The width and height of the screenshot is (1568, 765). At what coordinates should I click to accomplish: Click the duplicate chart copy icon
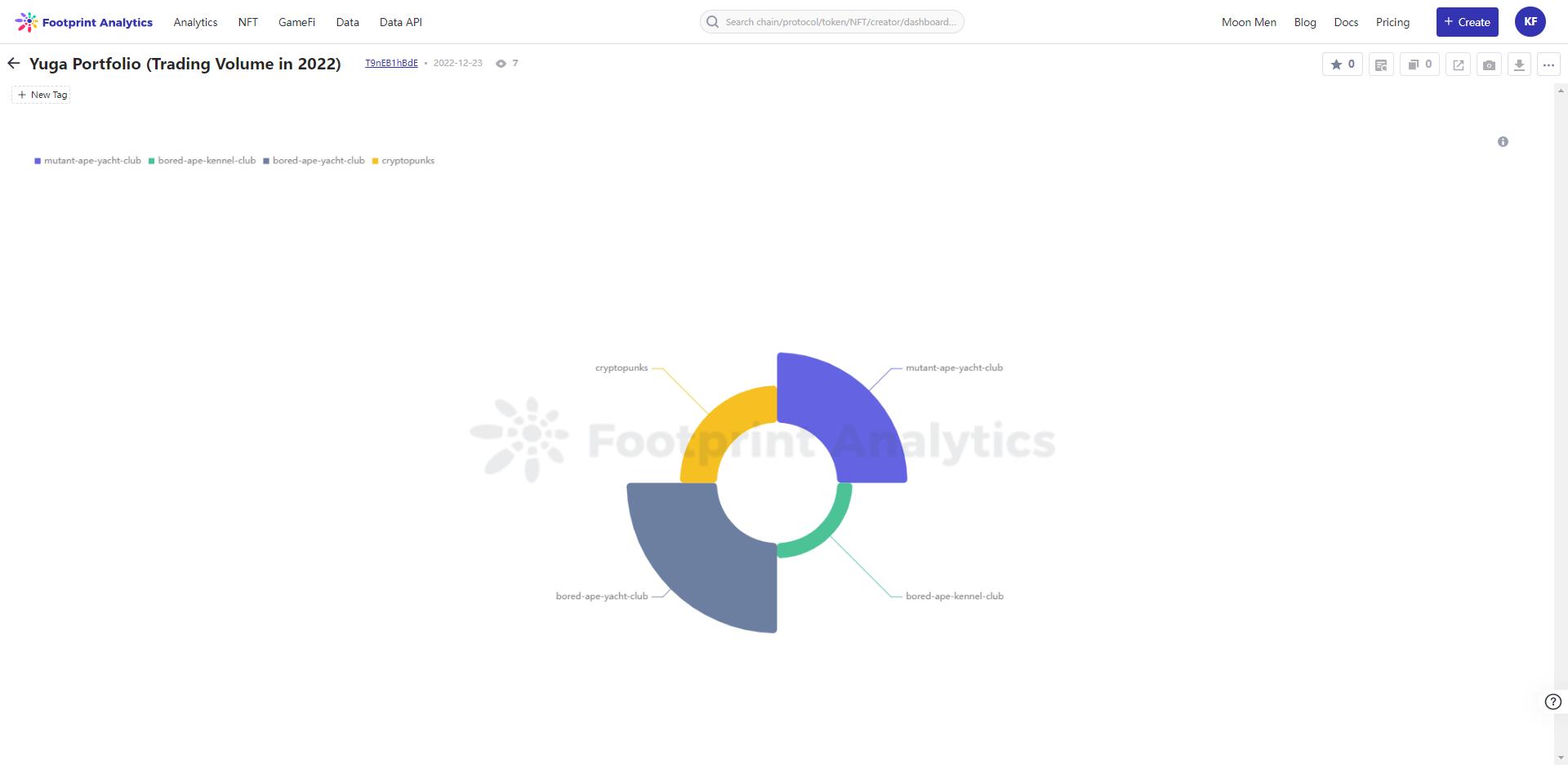pyautogui.click(x=1419, y=64)
